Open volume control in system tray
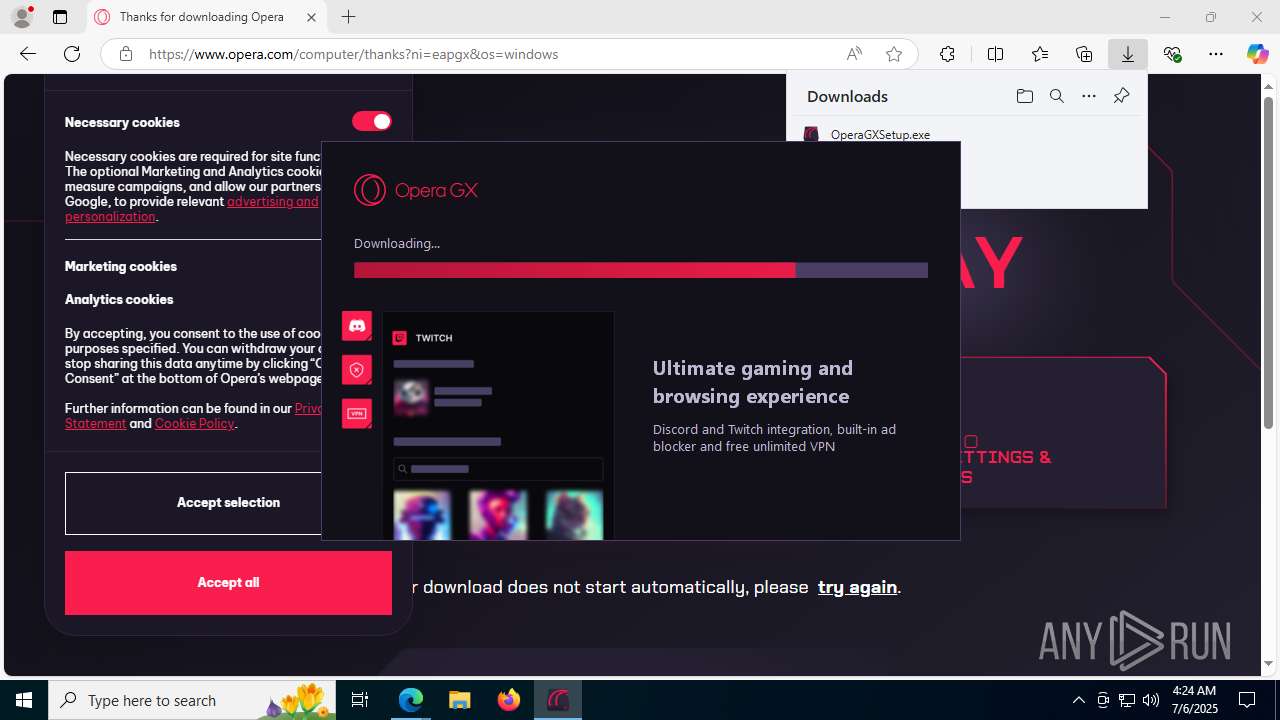This screenshot has height=720, width=1280. click(x=1151, y=700)
